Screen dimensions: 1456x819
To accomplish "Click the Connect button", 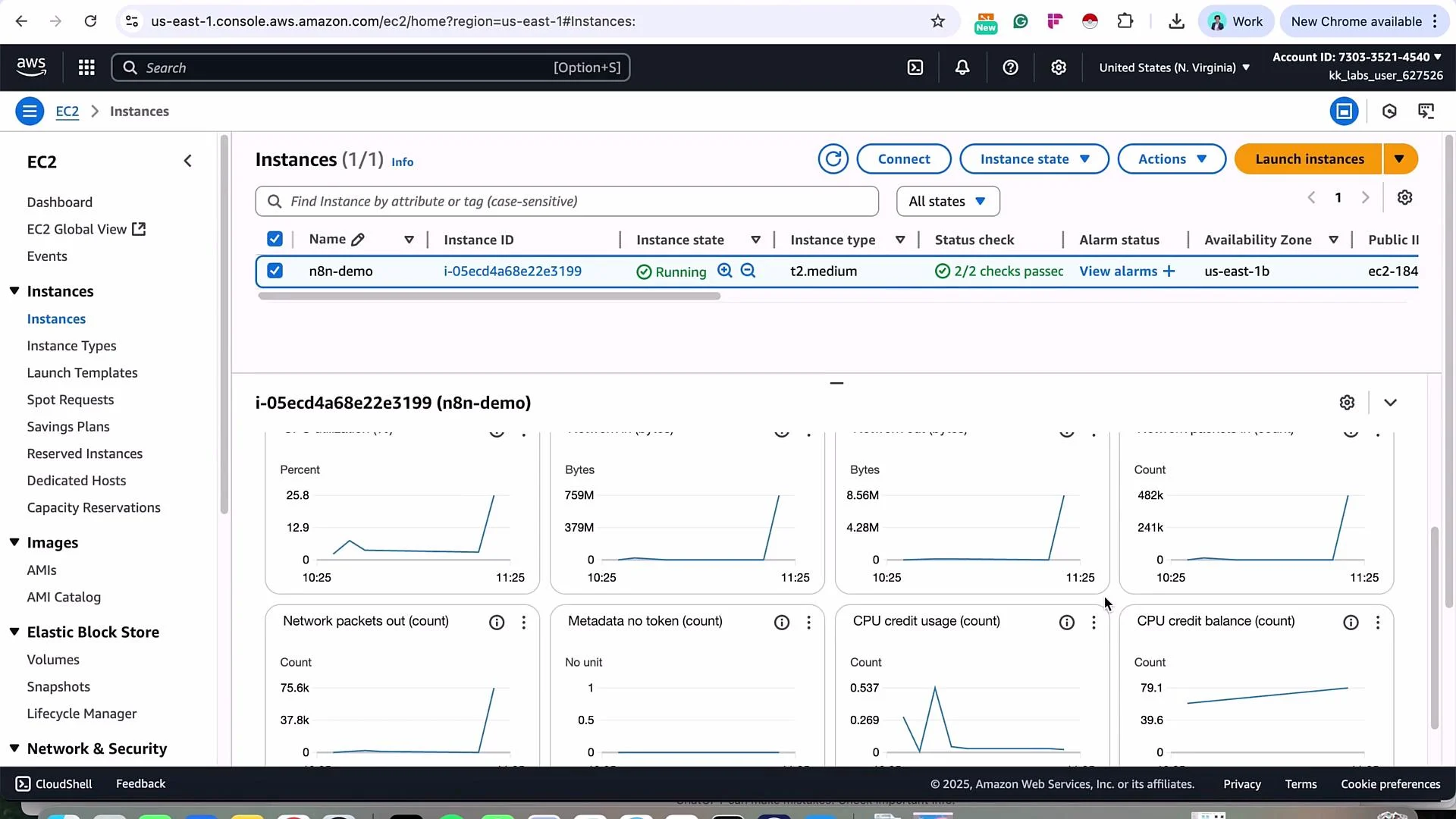I will [904, 159].
